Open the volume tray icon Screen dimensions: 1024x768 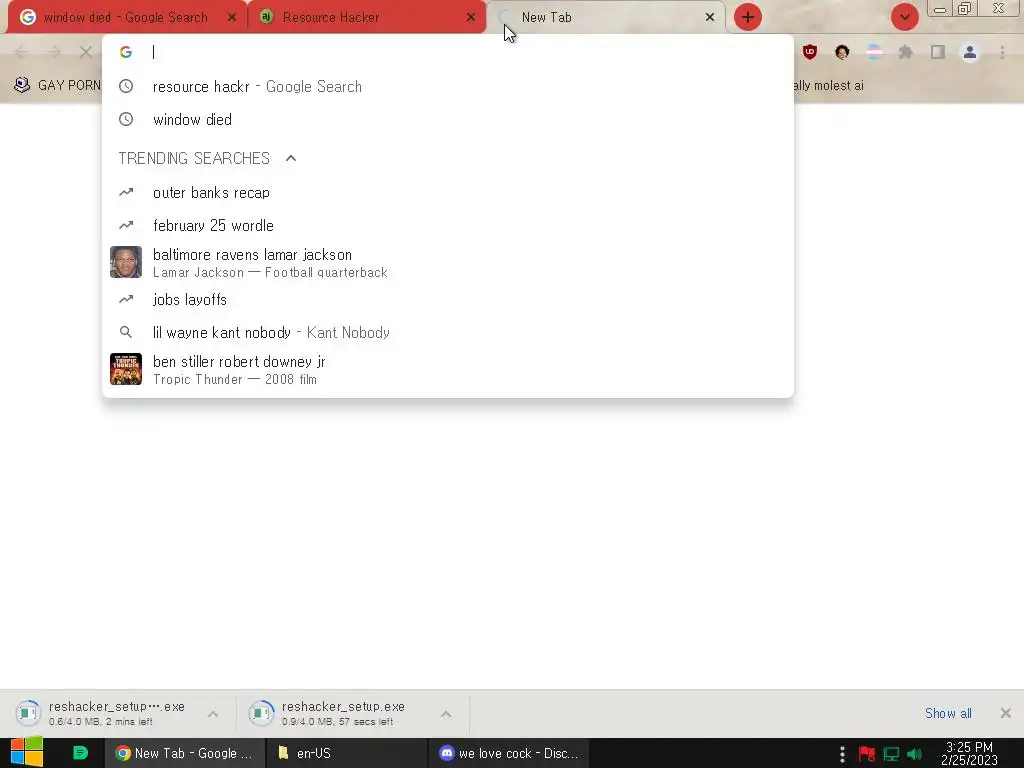pos(914,754)
